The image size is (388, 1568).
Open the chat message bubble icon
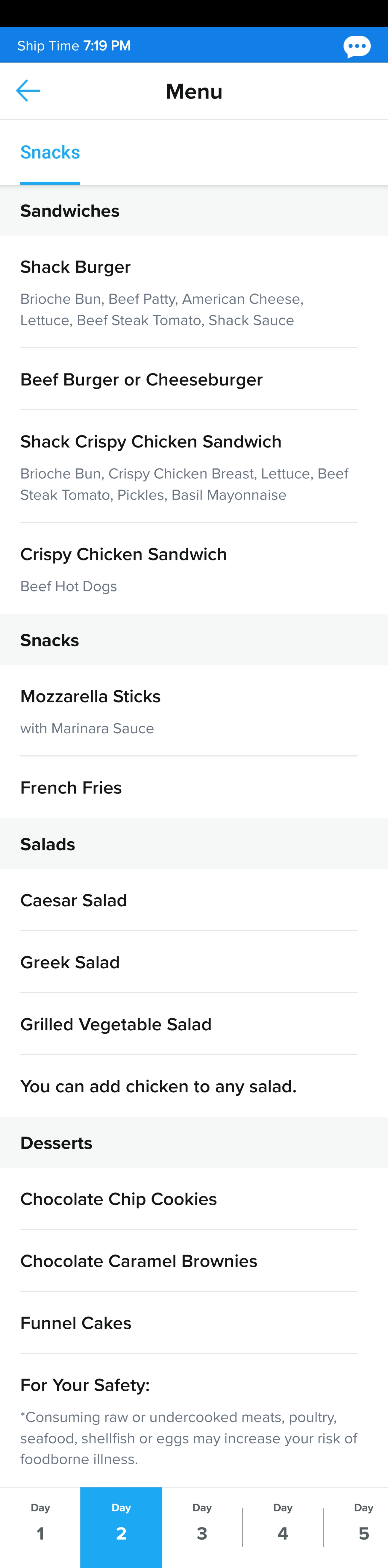pyautogui.click(x=357, y=46)
